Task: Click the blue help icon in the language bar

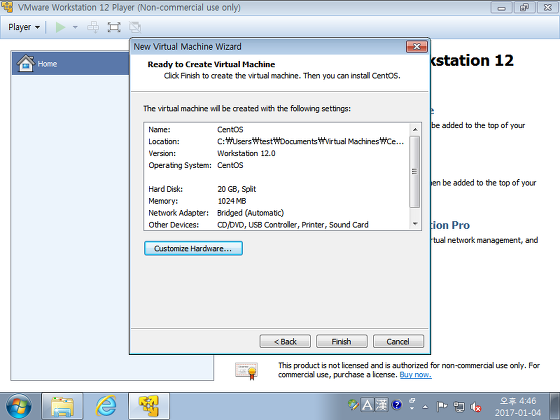Action: point(397,405)
